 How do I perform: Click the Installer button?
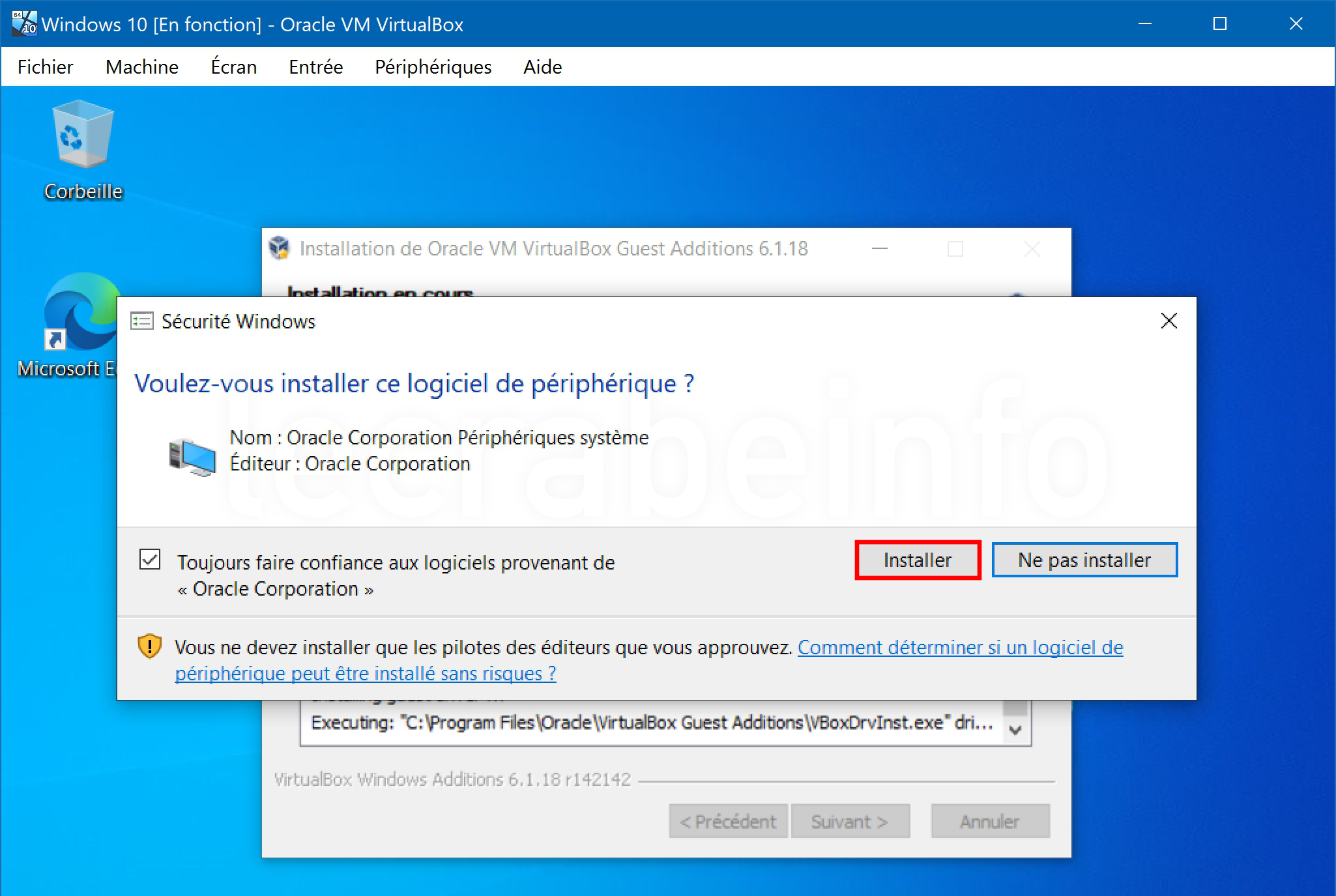click(x=918, y=560)
